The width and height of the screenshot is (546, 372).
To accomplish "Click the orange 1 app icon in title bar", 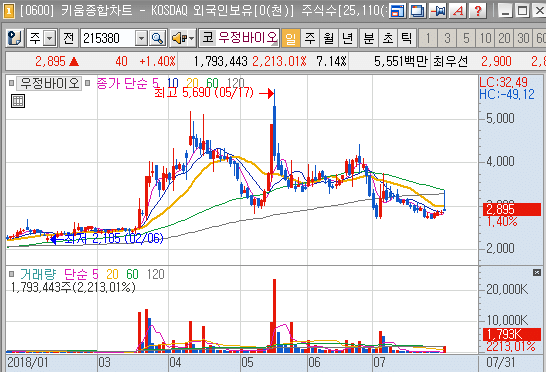I will point(9,11).
